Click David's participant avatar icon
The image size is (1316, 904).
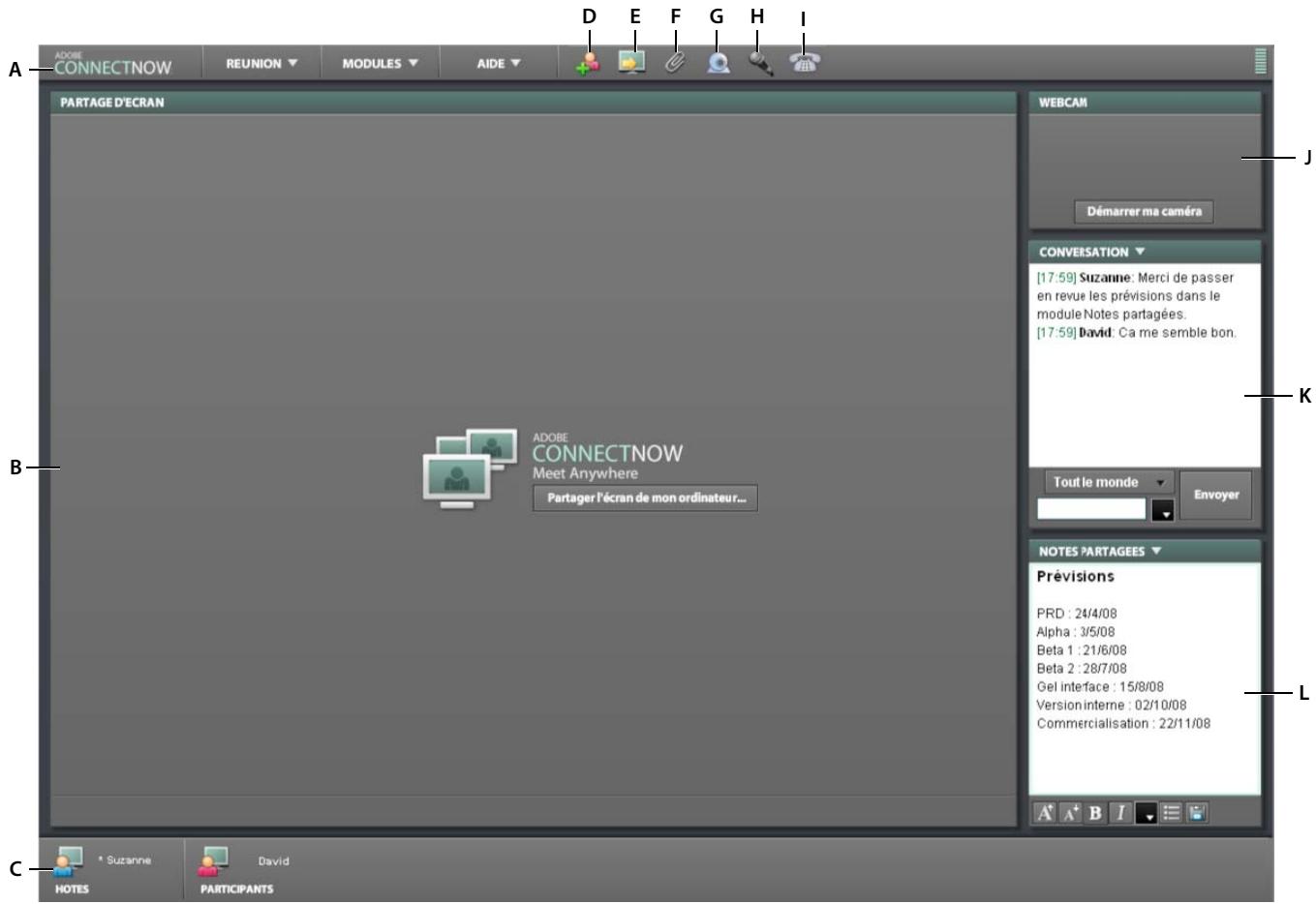tap(214, 860)
